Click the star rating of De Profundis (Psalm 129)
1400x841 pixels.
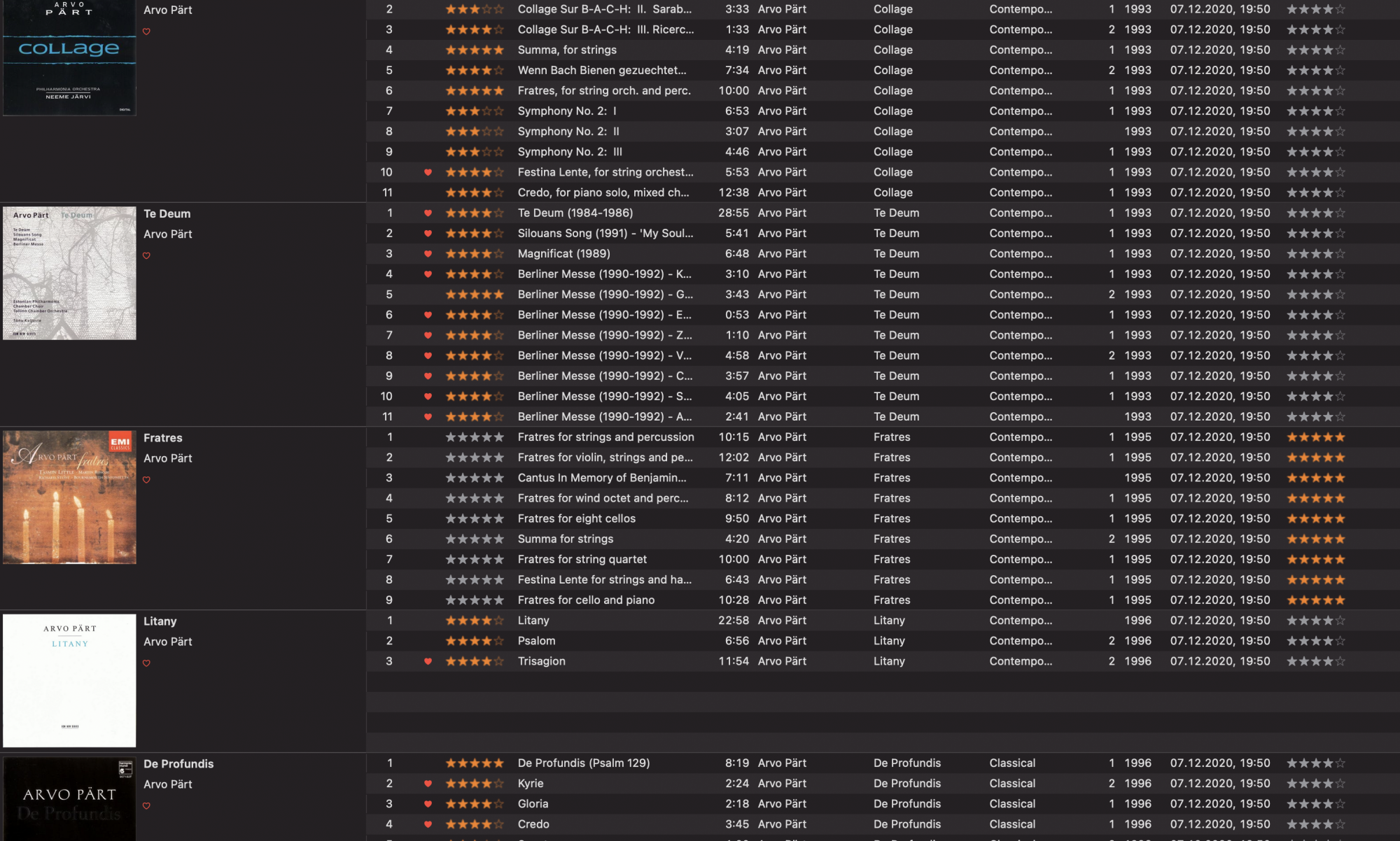coord(475,763)
